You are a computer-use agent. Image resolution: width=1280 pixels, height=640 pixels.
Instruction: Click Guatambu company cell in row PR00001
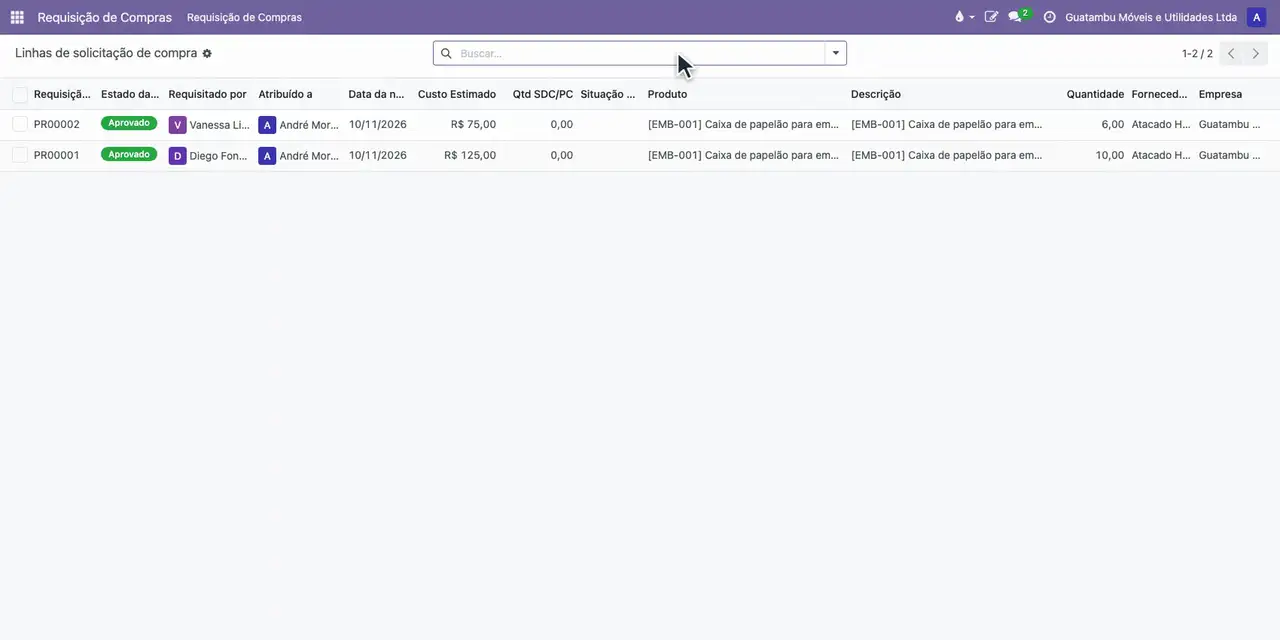[1230, 155]
